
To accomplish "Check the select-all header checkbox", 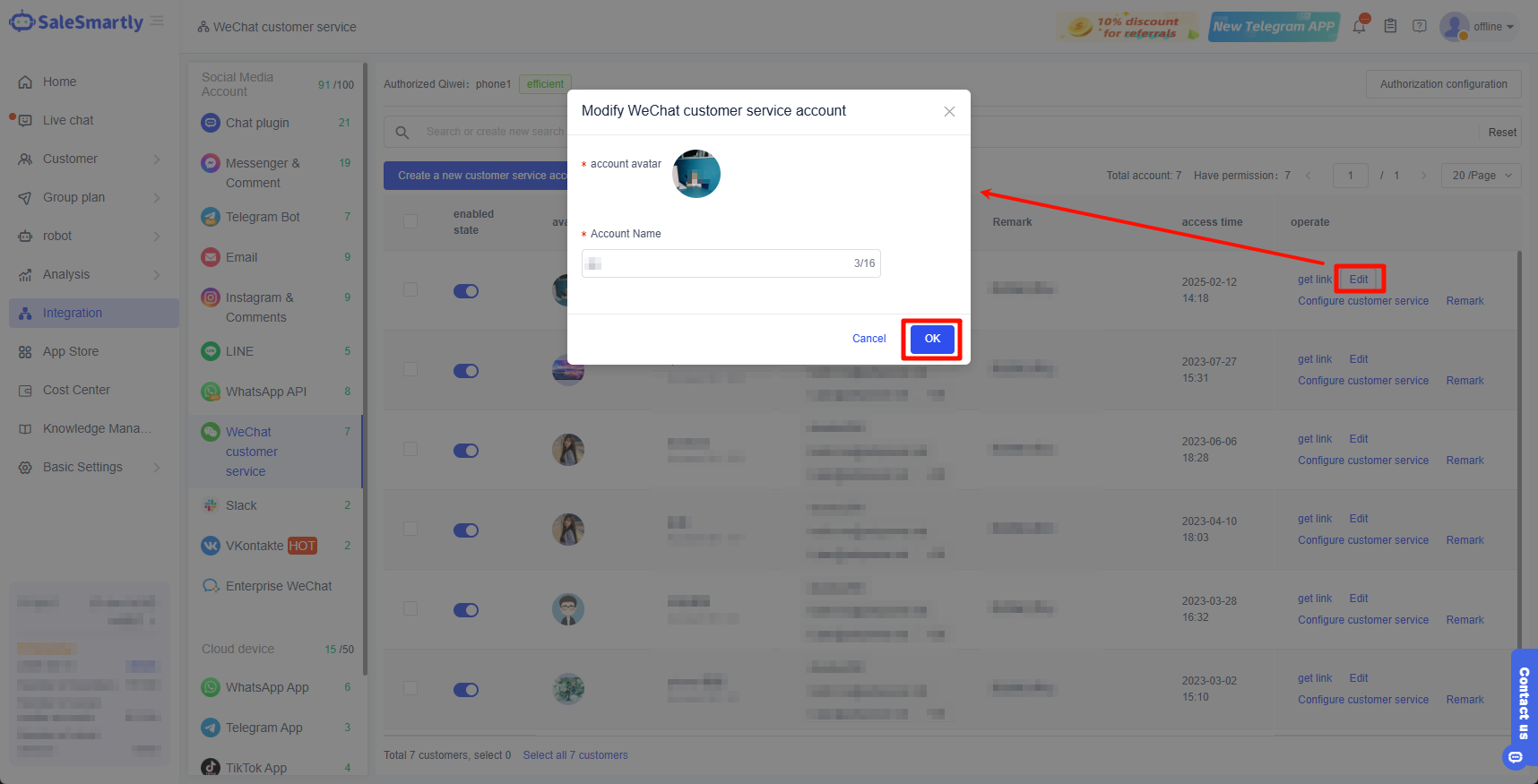I will point(410,221).
